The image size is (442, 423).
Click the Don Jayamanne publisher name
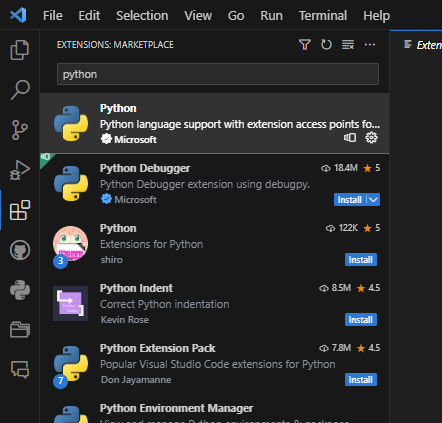click(136, 380)
